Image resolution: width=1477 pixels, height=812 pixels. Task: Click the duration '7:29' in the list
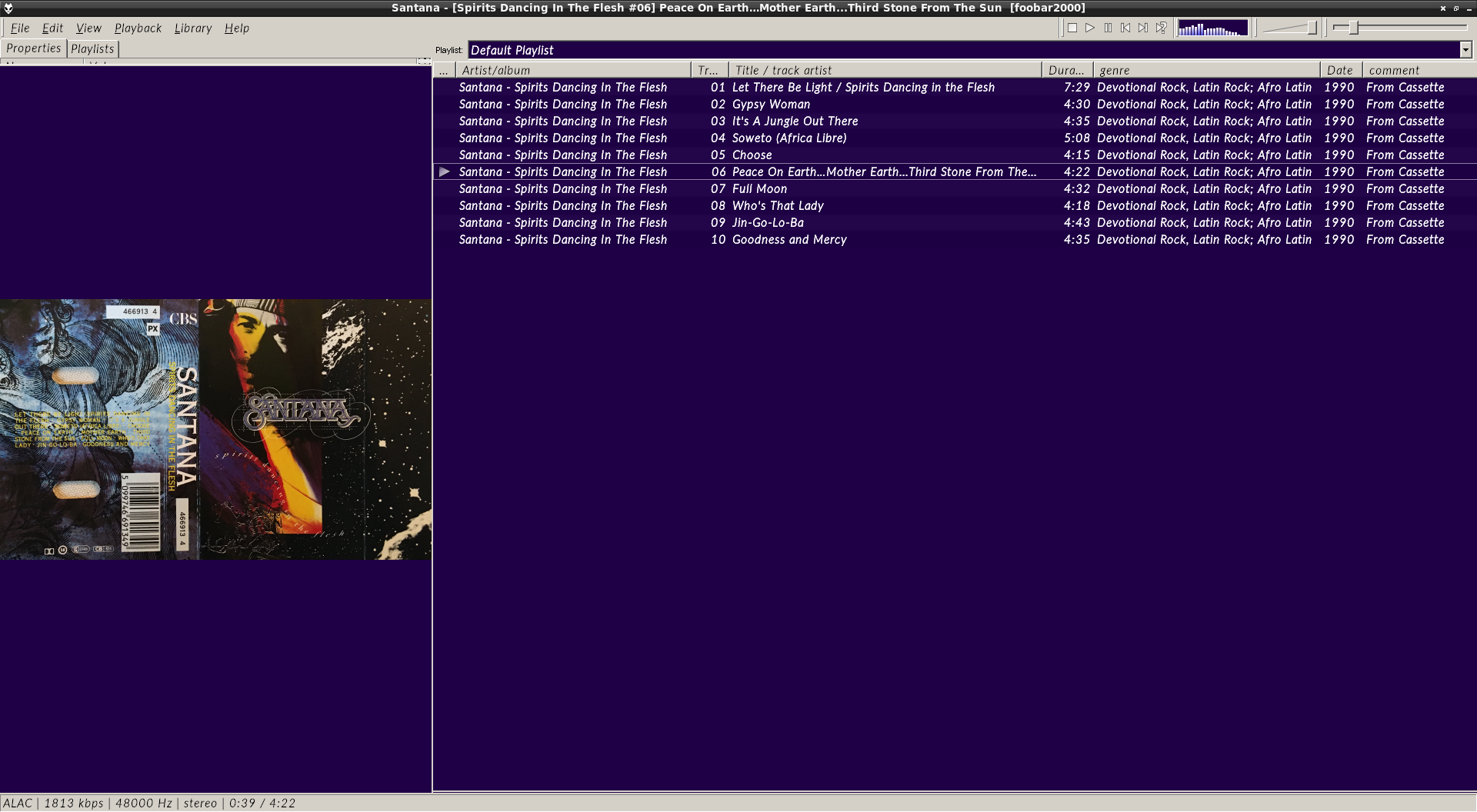(x=1077, y=87)
